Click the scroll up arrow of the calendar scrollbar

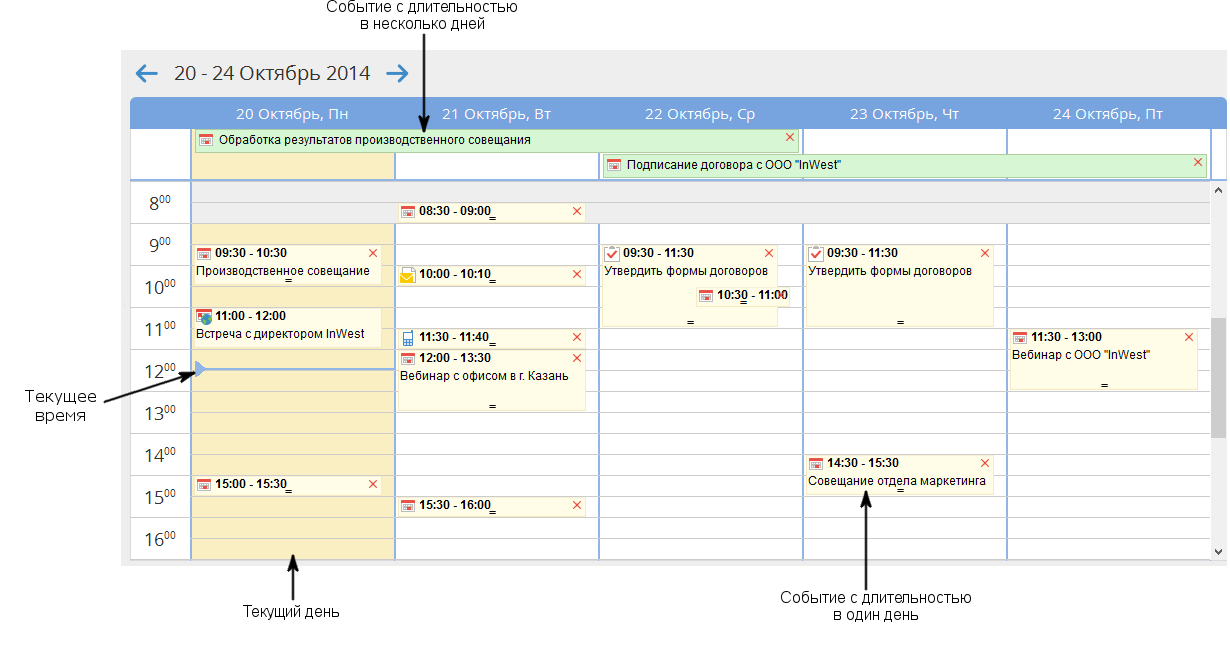tap(1218, 190)
